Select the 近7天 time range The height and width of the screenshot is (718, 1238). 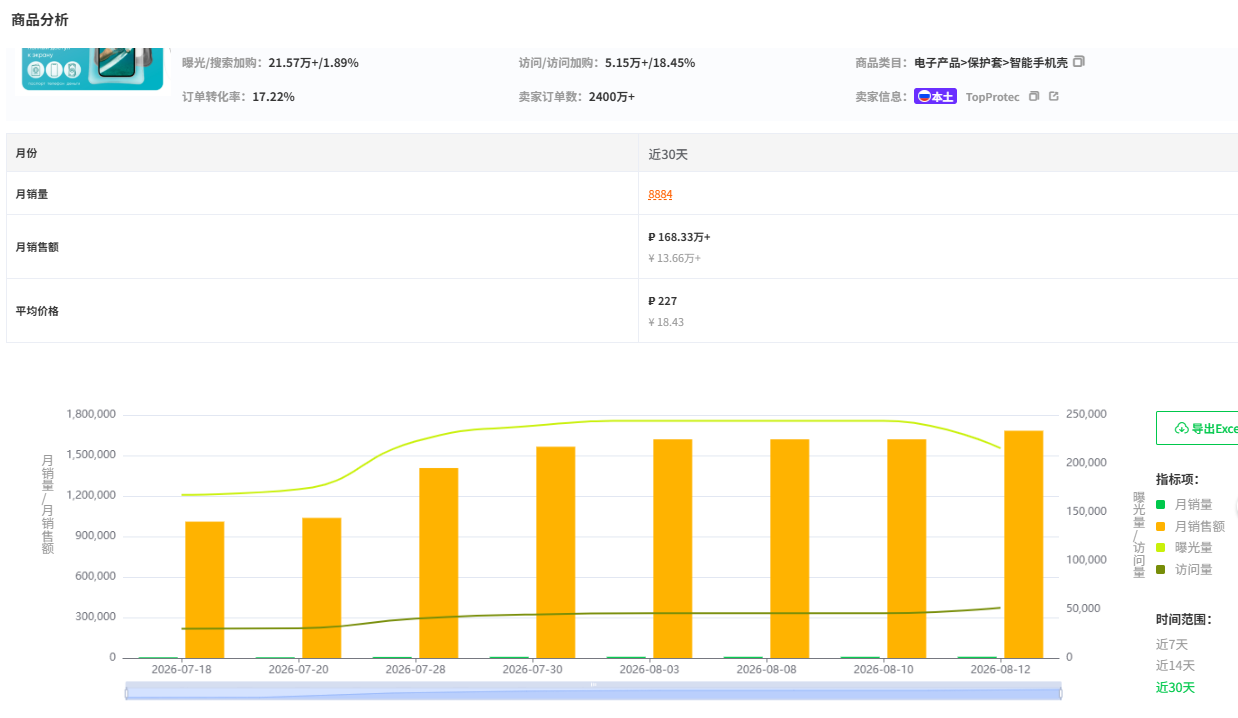pyautogui.click(x=1172, y=644)
